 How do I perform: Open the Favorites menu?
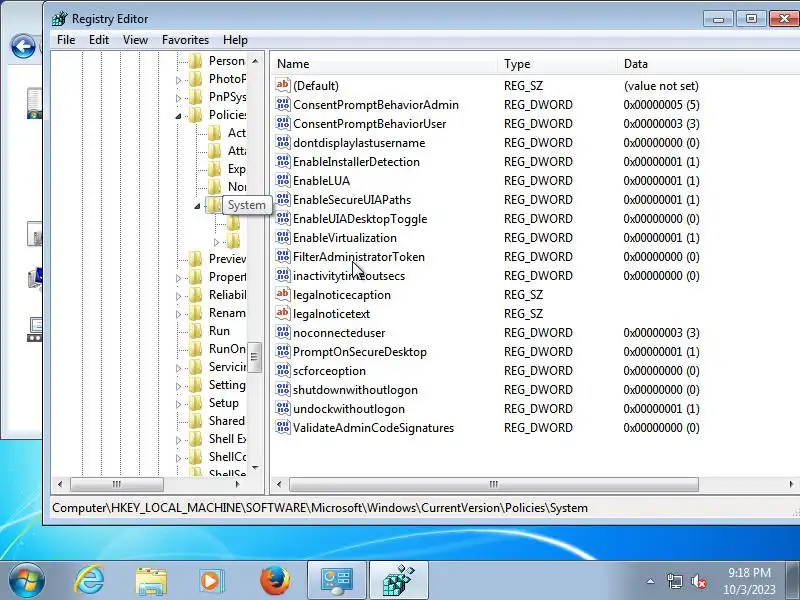[x=185, y=40]
